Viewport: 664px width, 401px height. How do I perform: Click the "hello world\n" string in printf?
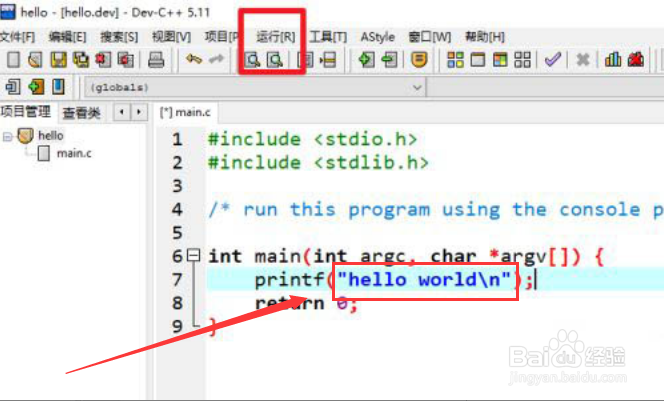(425, 280)
